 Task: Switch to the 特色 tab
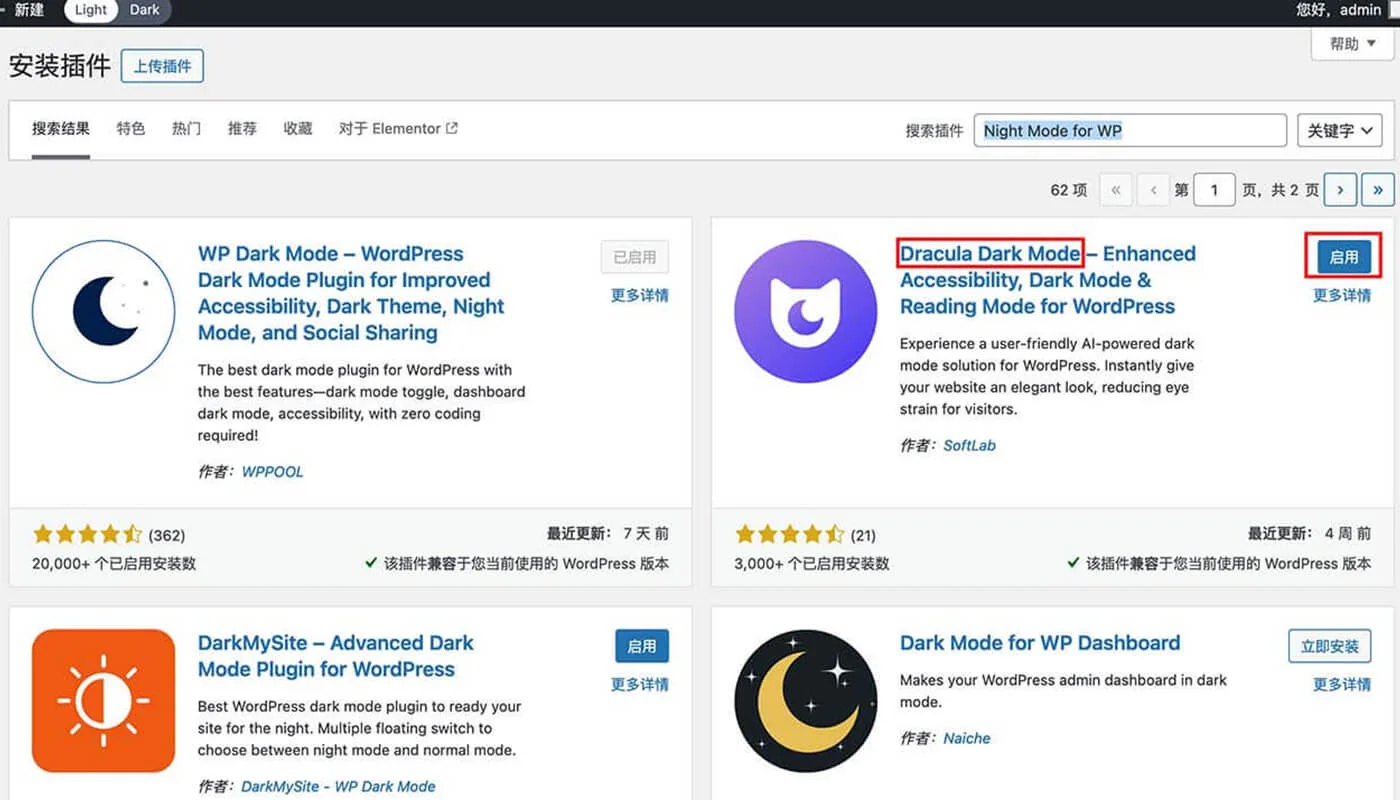click(130, 128)
